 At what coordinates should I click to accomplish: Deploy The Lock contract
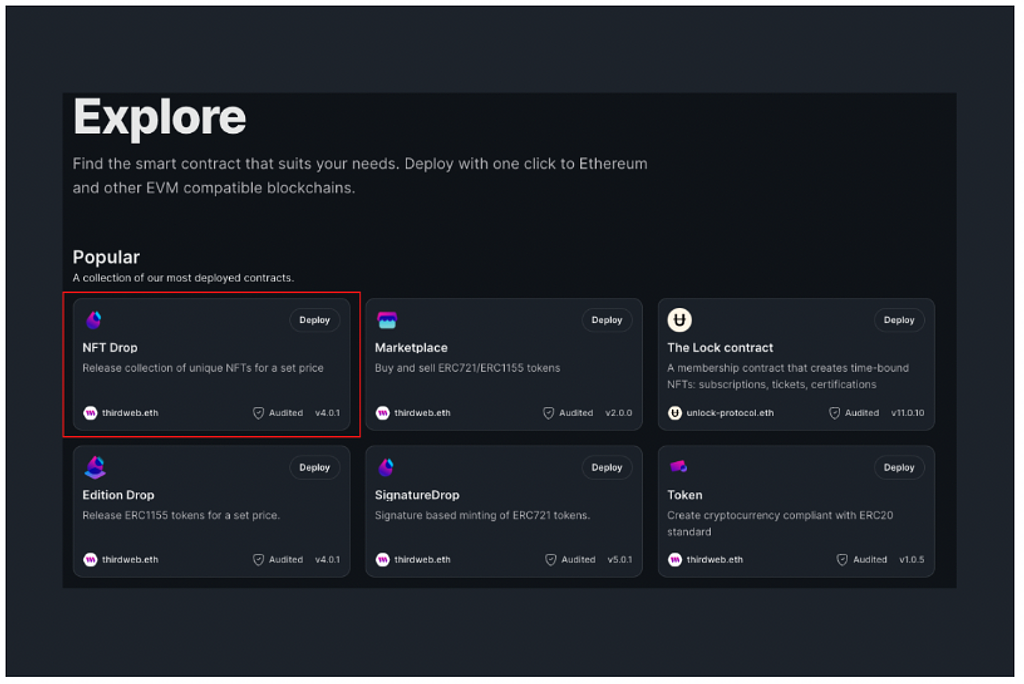click(x=899, y=320)
